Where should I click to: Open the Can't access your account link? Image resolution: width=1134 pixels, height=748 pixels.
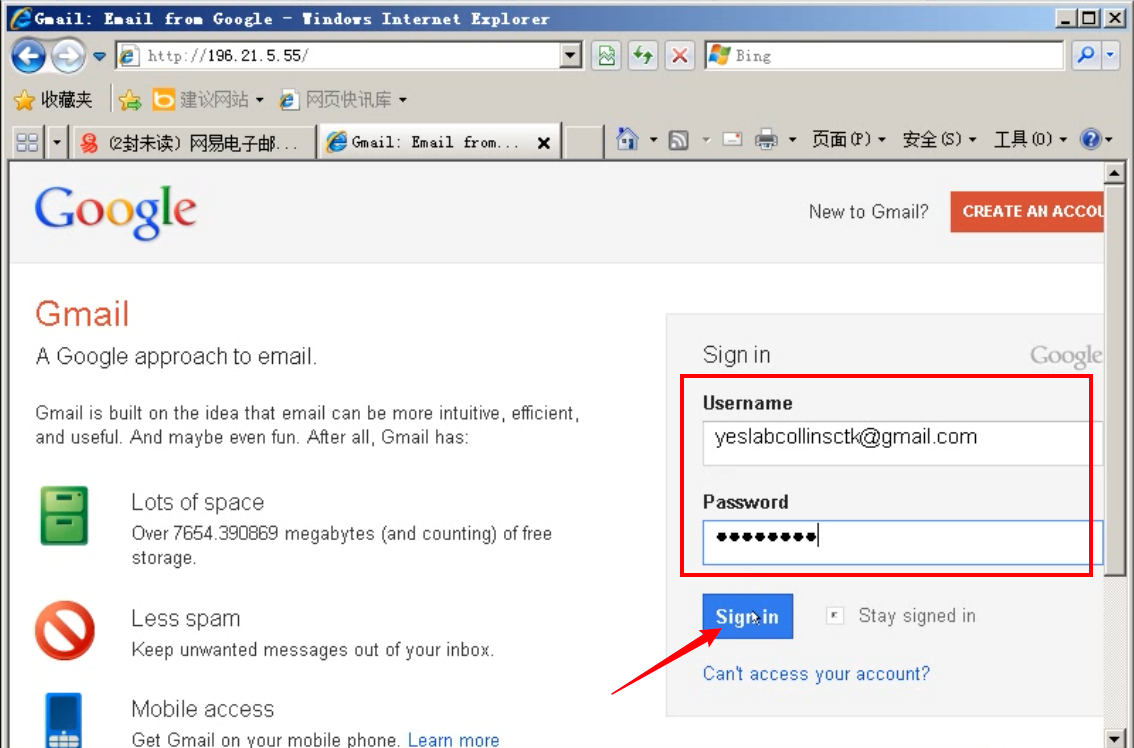coord(816,673)
